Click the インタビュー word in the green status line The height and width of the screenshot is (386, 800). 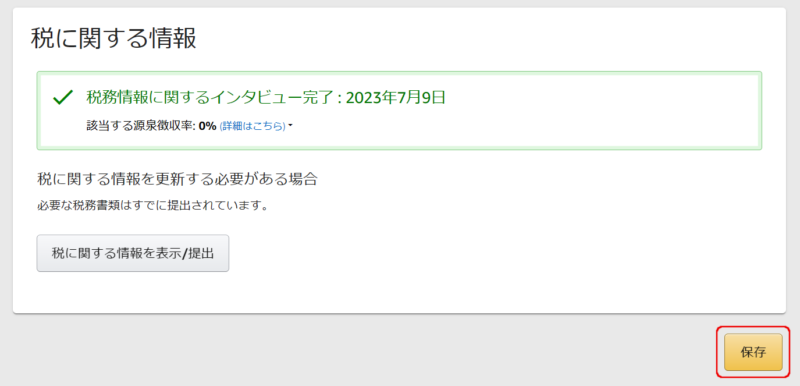(x=240, y=97)
